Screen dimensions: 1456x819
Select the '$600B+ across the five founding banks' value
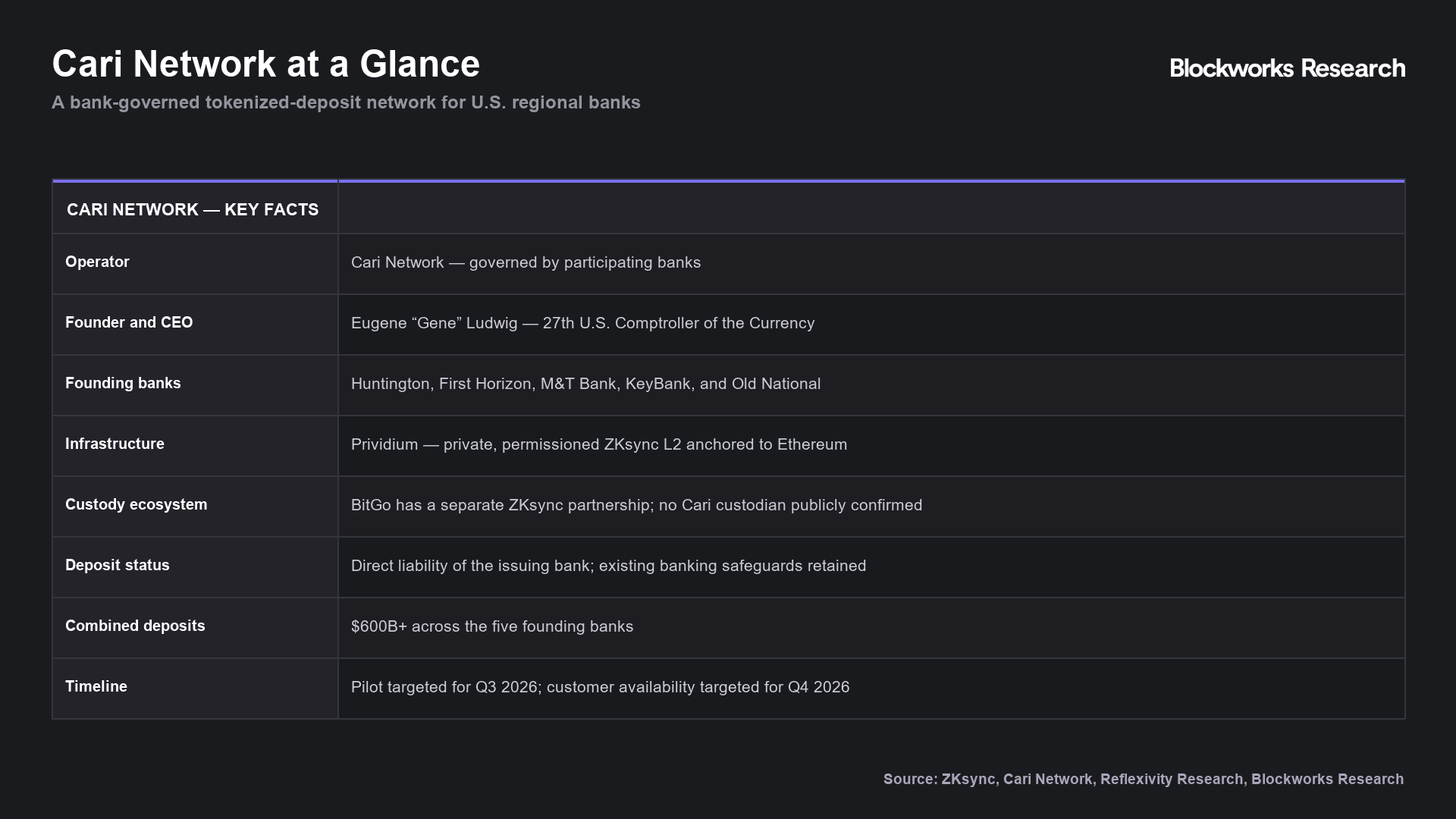492,626
